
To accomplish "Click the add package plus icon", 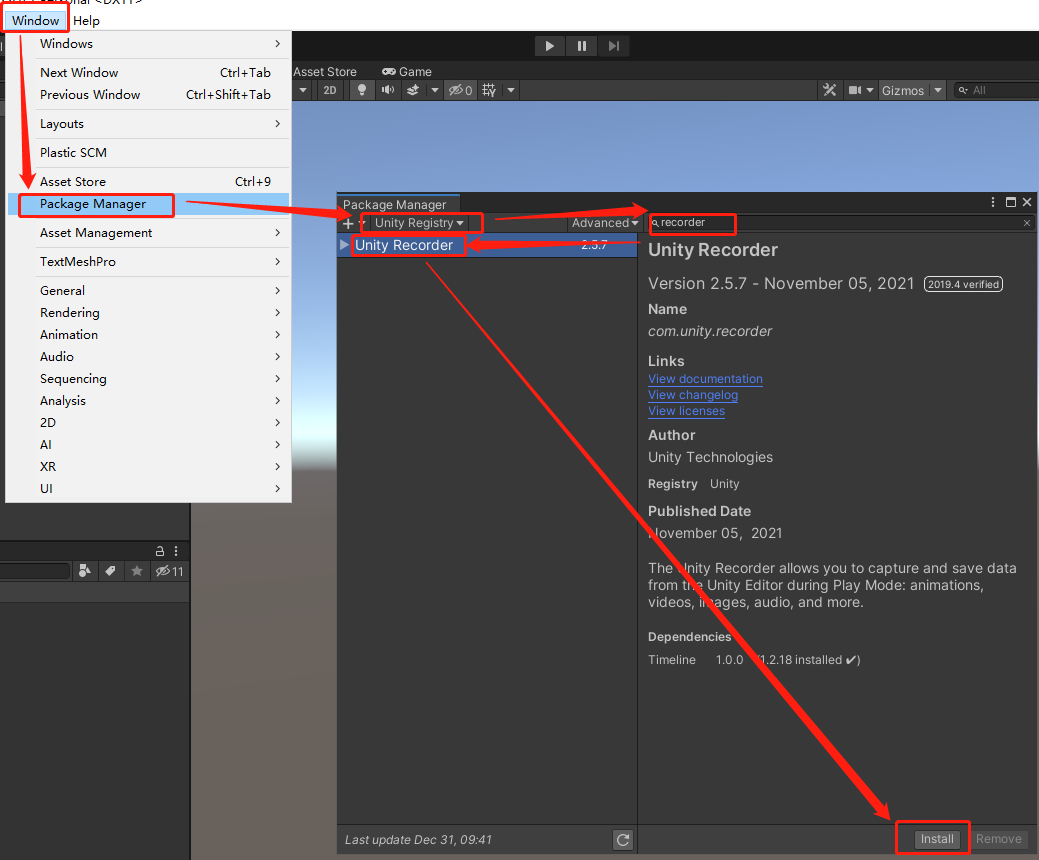I will coord(348,223).
